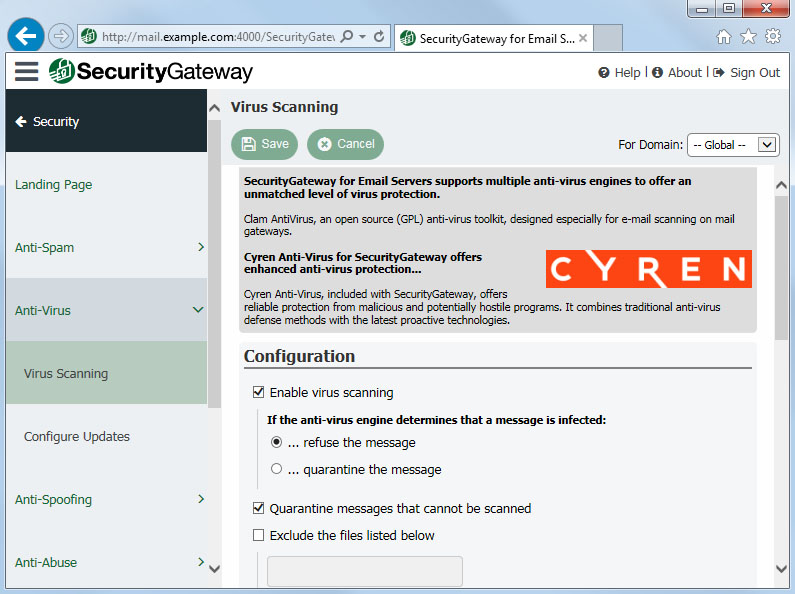Sign Out of SecurityGateway
This screenshot has height=594, width=795.
pyautogui.click(x=754, y=73)
